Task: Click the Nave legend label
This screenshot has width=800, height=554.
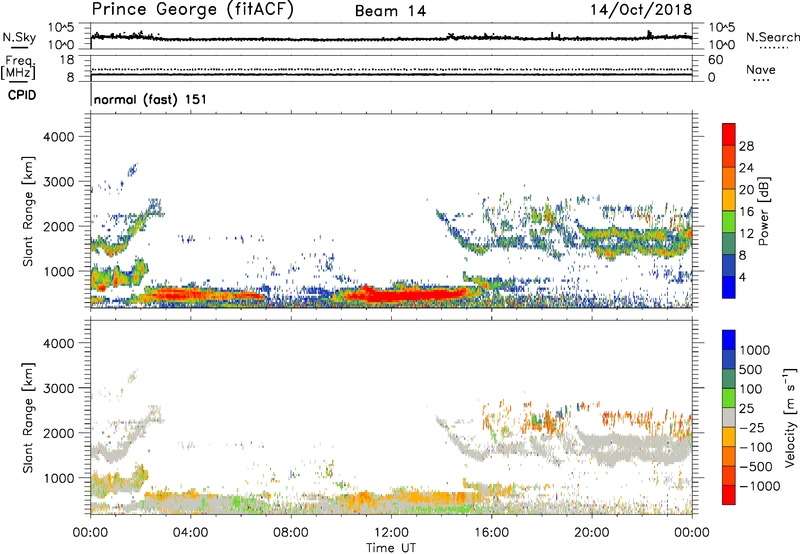Action: point(761,69)
